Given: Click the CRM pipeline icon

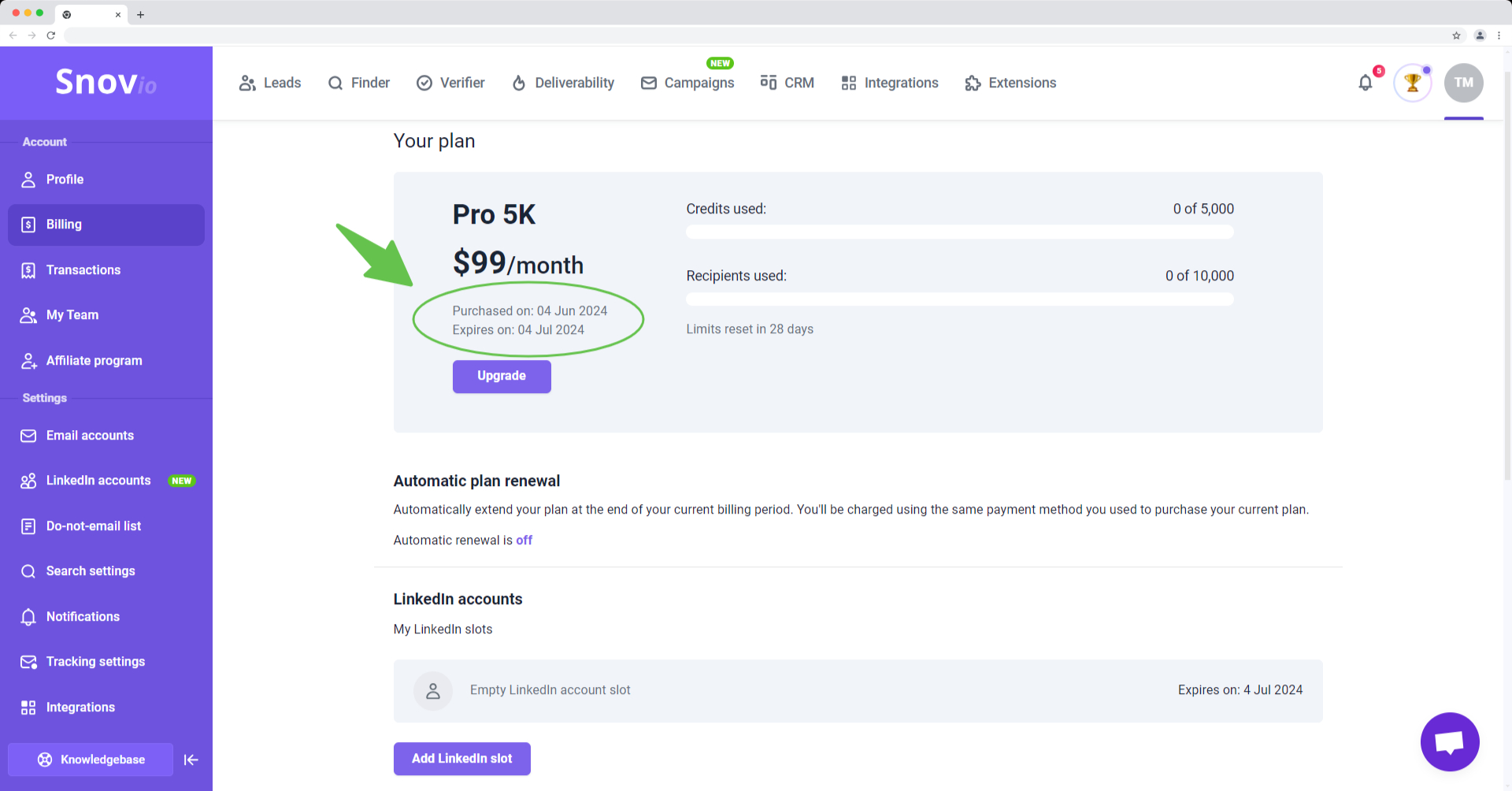Looking at the screenshot, I should tap(769, 83).
